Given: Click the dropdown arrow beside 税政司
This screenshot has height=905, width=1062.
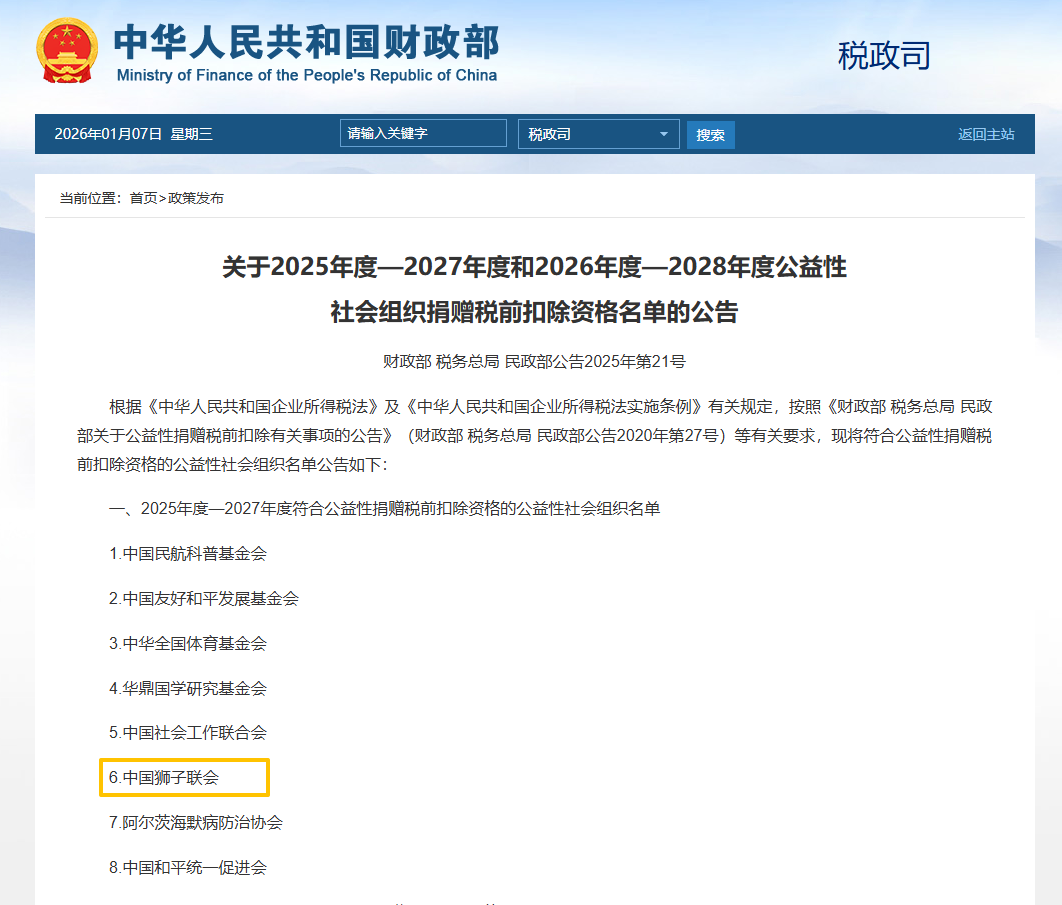Looking at the screenshot, I should (x=662, y=133).
